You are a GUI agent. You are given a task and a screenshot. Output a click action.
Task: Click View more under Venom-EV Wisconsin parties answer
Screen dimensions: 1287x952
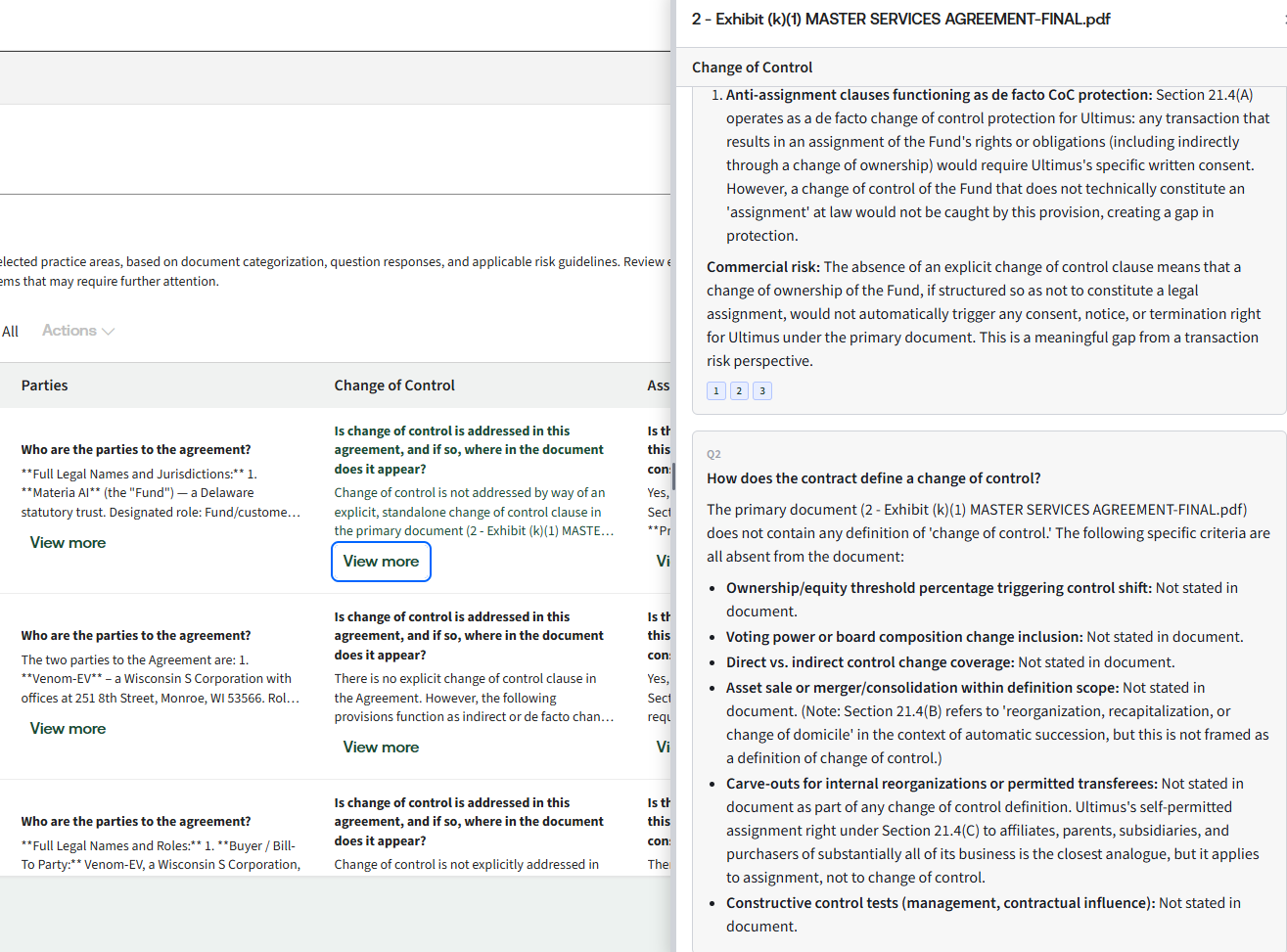click(x=68, y=729)
